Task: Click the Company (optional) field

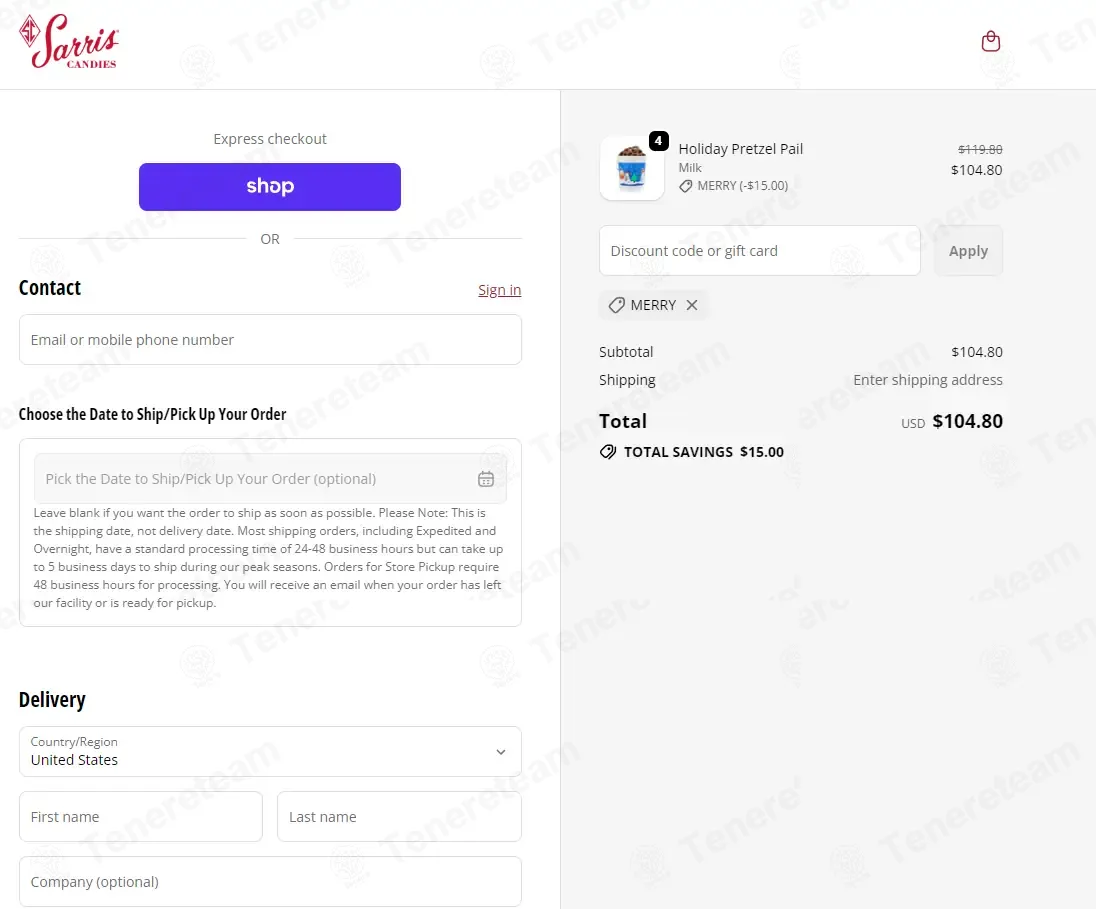Action: 270,882
